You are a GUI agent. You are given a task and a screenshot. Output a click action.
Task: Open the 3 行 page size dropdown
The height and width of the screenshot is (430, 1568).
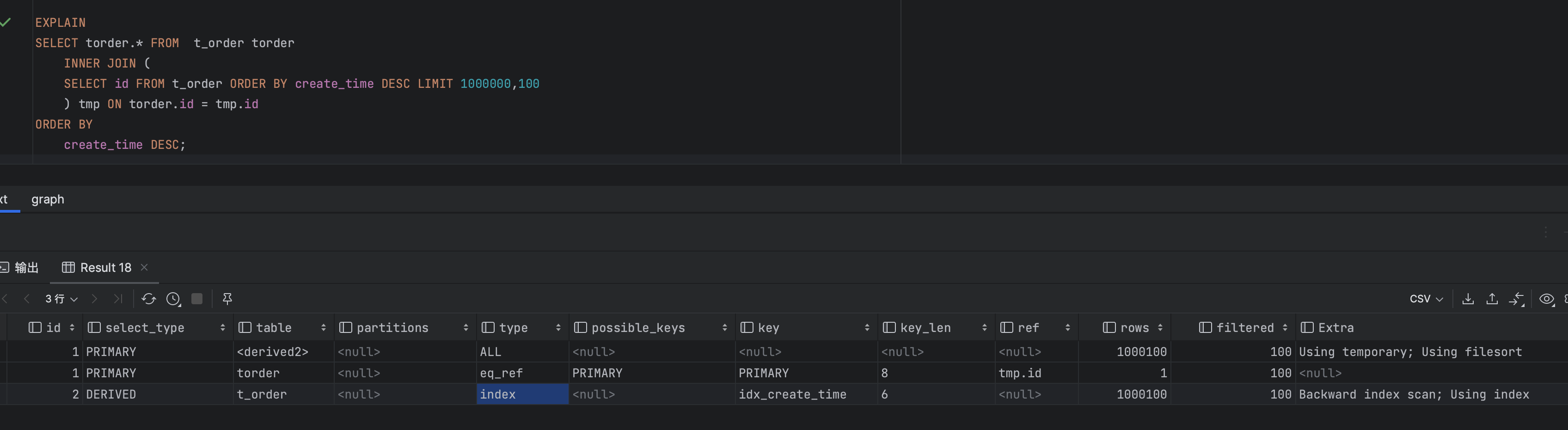click(61, 299)
